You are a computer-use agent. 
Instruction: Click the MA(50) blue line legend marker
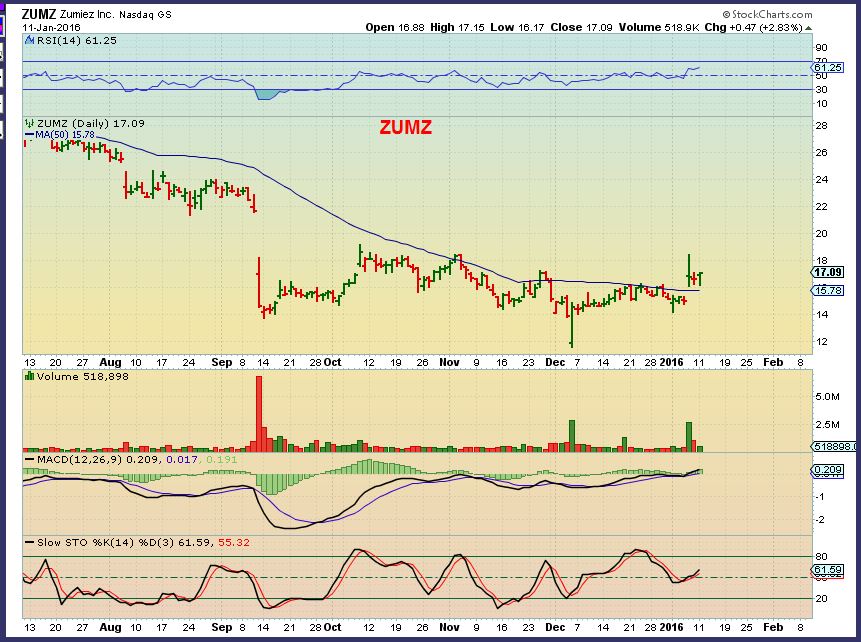[x=29, y=135]
